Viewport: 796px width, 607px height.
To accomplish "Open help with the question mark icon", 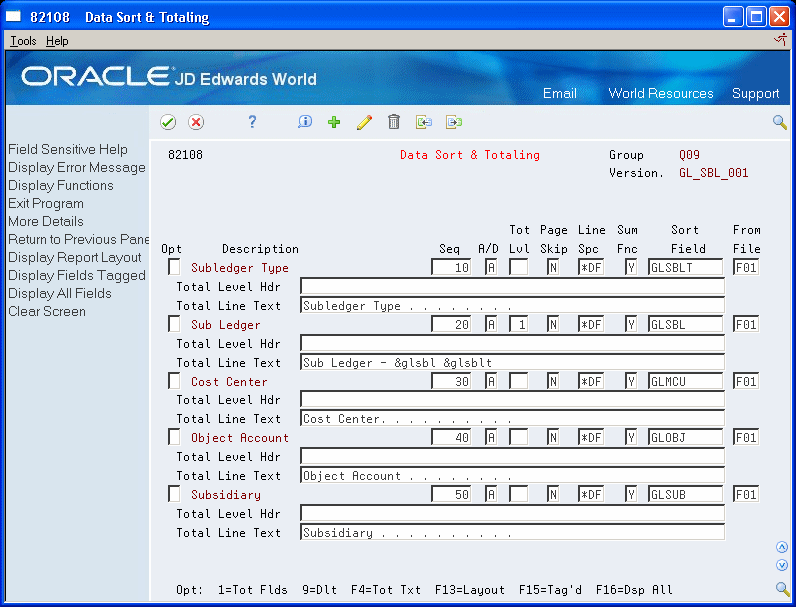I will tap(252, 122).
